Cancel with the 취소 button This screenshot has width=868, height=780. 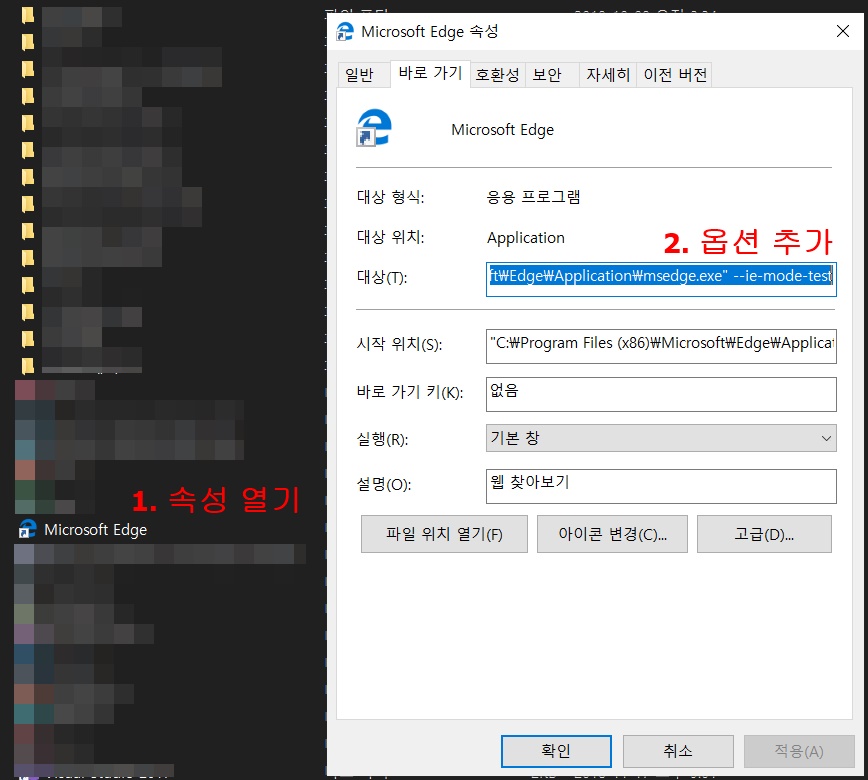[678, 751]
